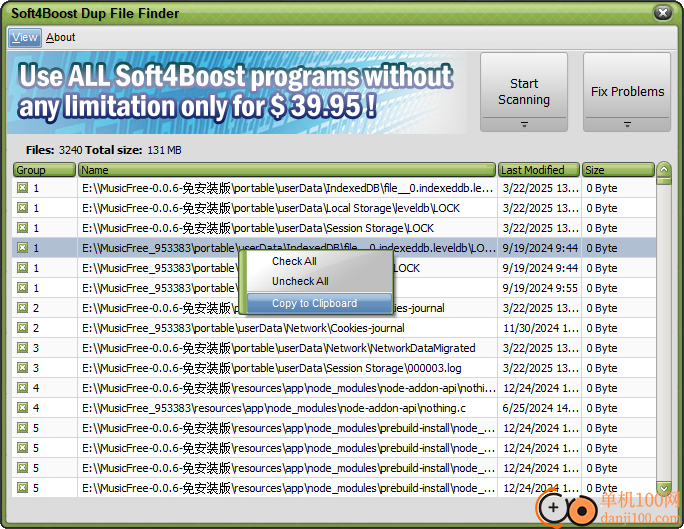
Task: Click group number 4 of nothing.c row
Action: click(x=36, y=408)
